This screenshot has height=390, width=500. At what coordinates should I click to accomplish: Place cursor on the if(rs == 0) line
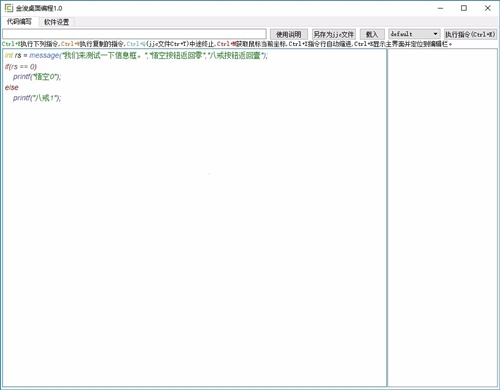(x=21, y=67)
